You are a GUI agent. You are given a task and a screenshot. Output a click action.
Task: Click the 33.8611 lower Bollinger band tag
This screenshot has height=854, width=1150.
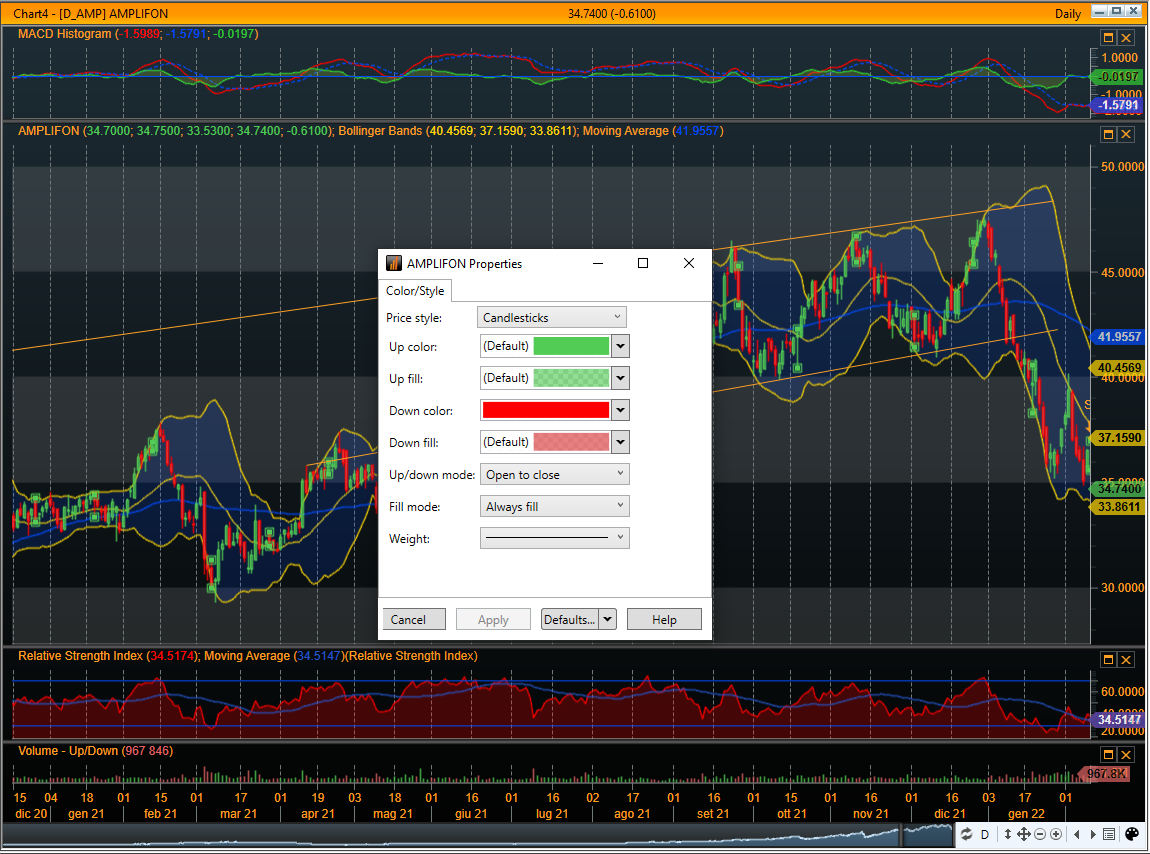1118,506
